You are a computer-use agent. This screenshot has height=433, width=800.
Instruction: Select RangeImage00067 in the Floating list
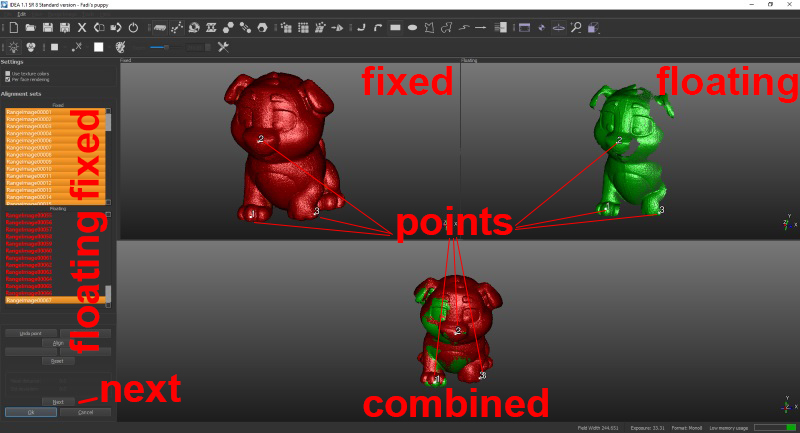click(55, 300)
